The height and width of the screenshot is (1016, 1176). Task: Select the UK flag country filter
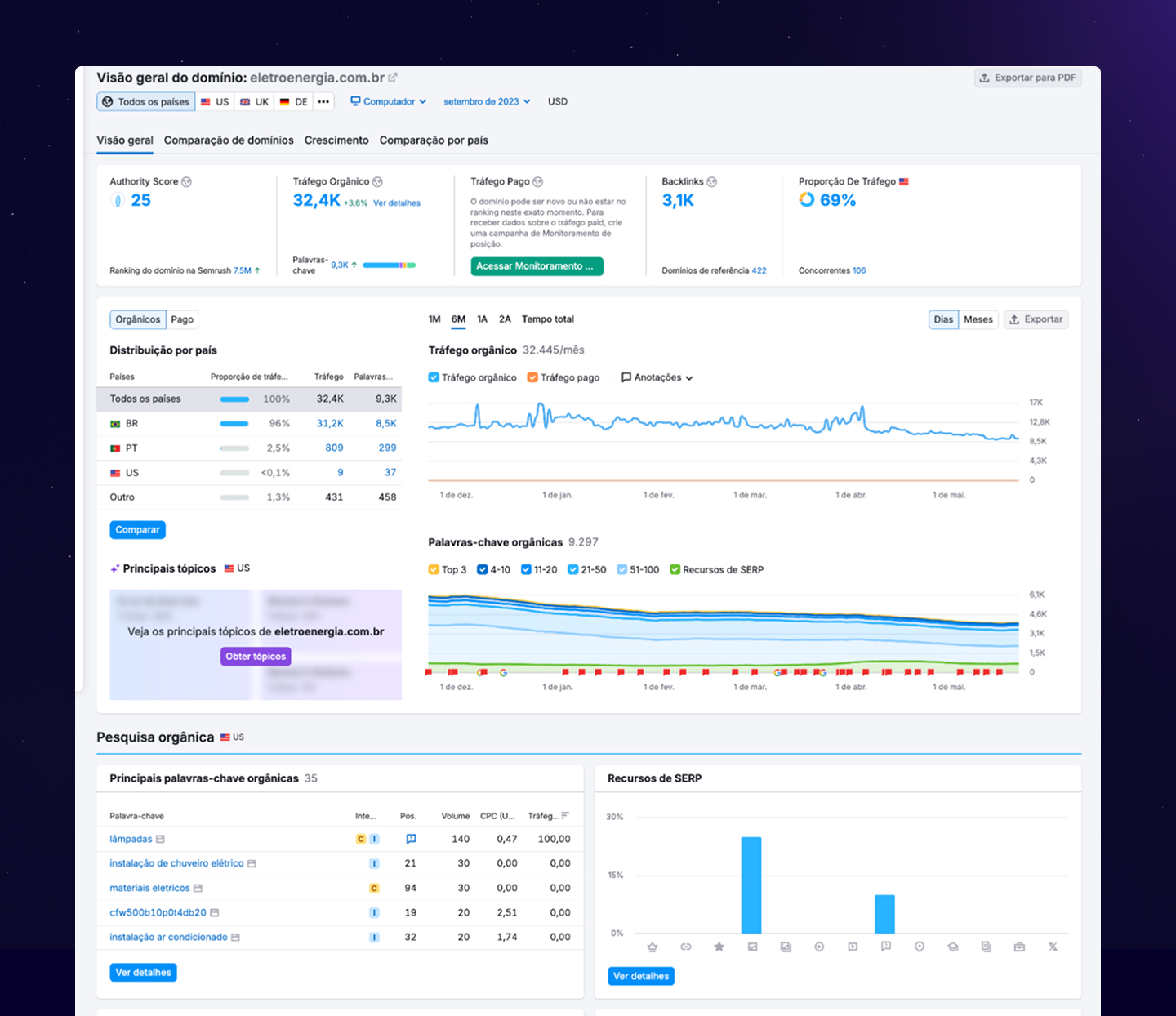point(254,102)
